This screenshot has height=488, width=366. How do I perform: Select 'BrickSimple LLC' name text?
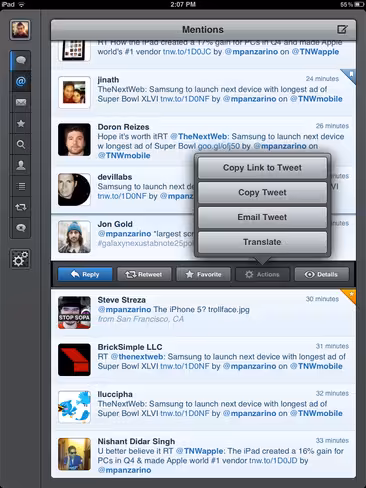130,347
